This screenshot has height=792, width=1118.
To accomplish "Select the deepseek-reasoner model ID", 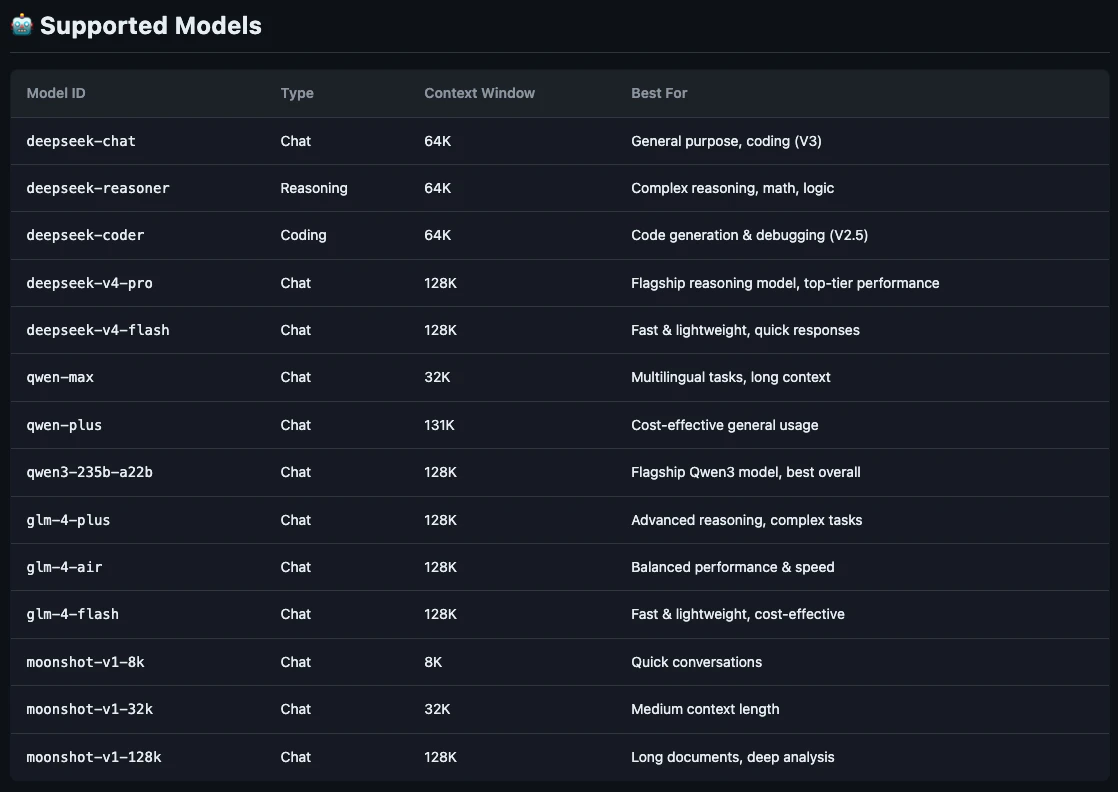I will pos(98,188).
